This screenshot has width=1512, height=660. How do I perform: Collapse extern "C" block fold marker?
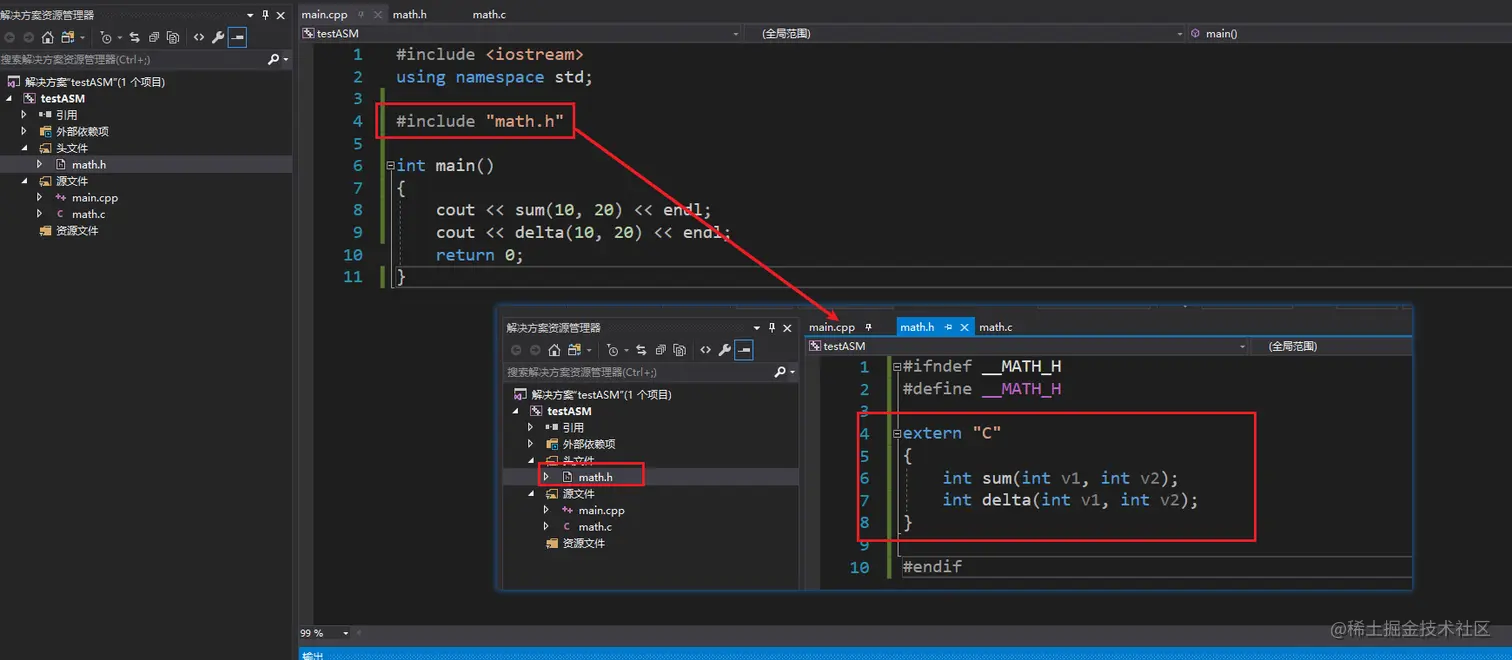point(897,434)
